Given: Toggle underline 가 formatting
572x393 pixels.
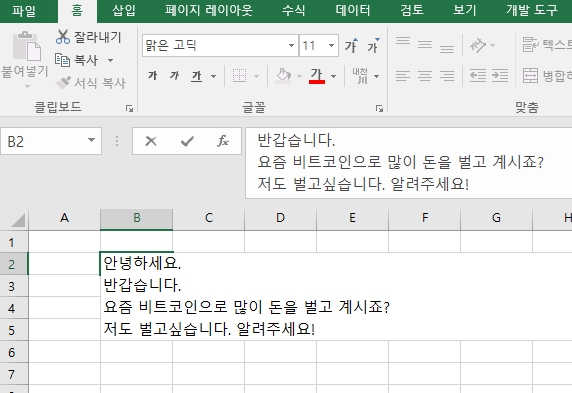Looking at the screenshot, I should pyautogui.click(x=197, y=76).
